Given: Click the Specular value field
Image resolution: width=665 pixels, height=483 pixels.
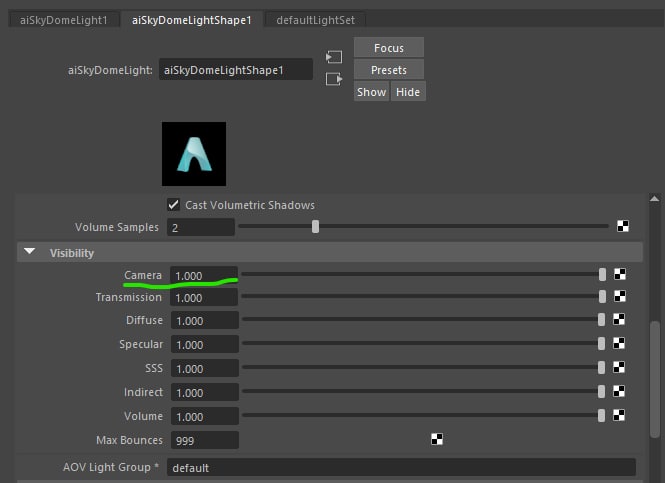Looking at the screenshot, I should (x=205, y=344).
